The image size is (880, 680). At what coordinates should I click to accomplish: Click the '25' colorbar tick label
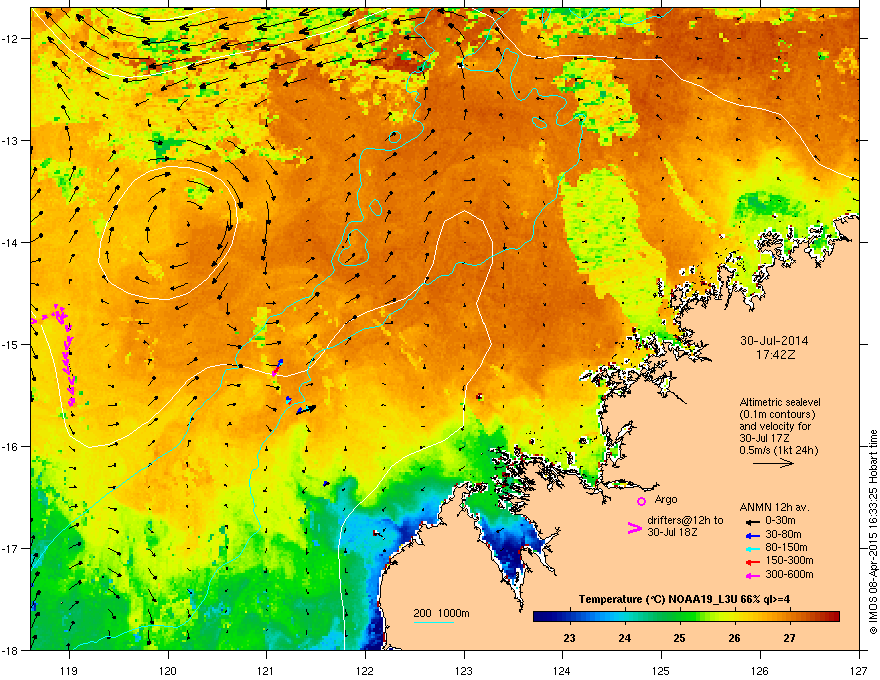679,638
